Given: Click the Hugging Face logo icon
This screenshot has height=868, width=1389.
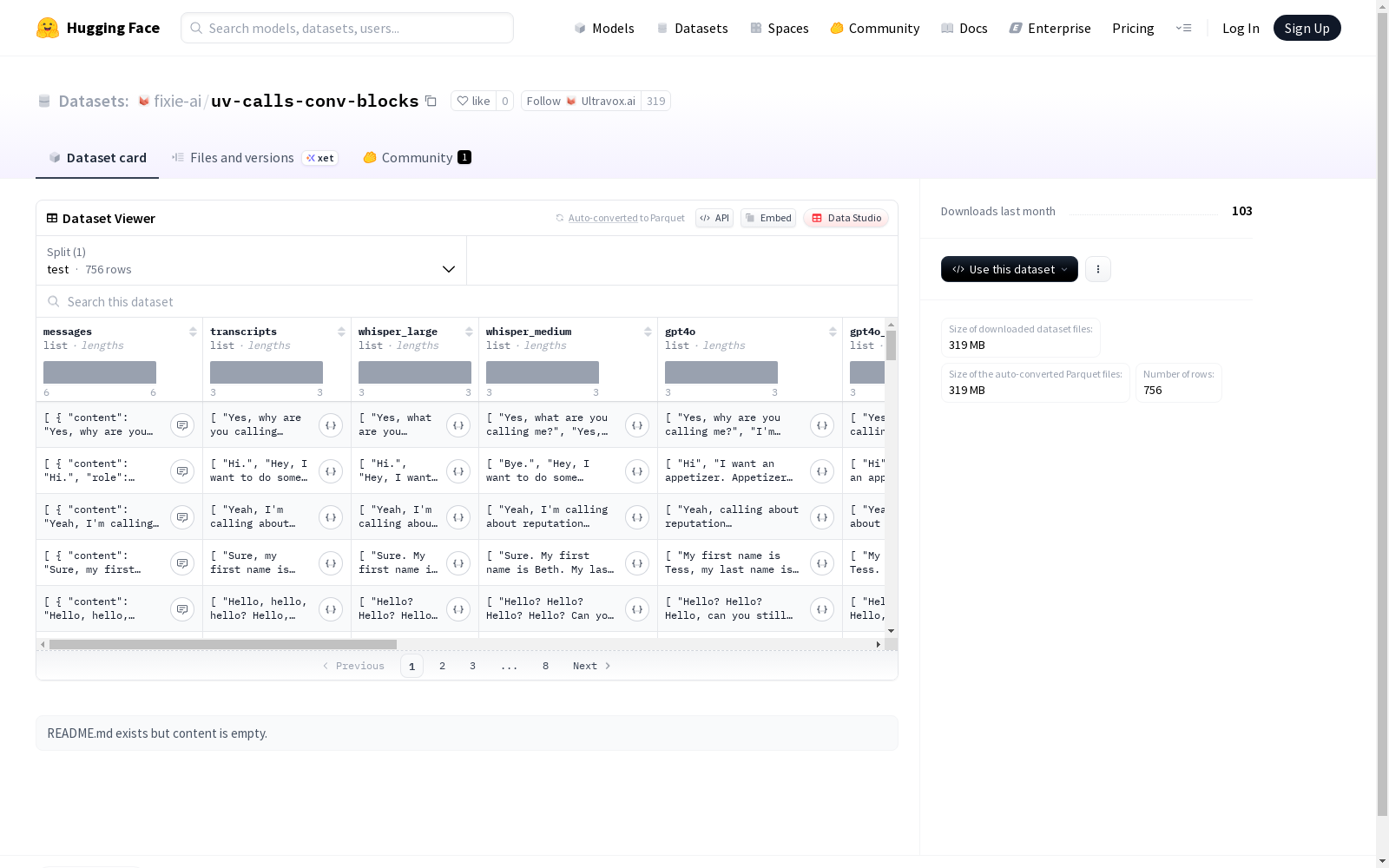Looking at the screenshot, I should point(48,28).
